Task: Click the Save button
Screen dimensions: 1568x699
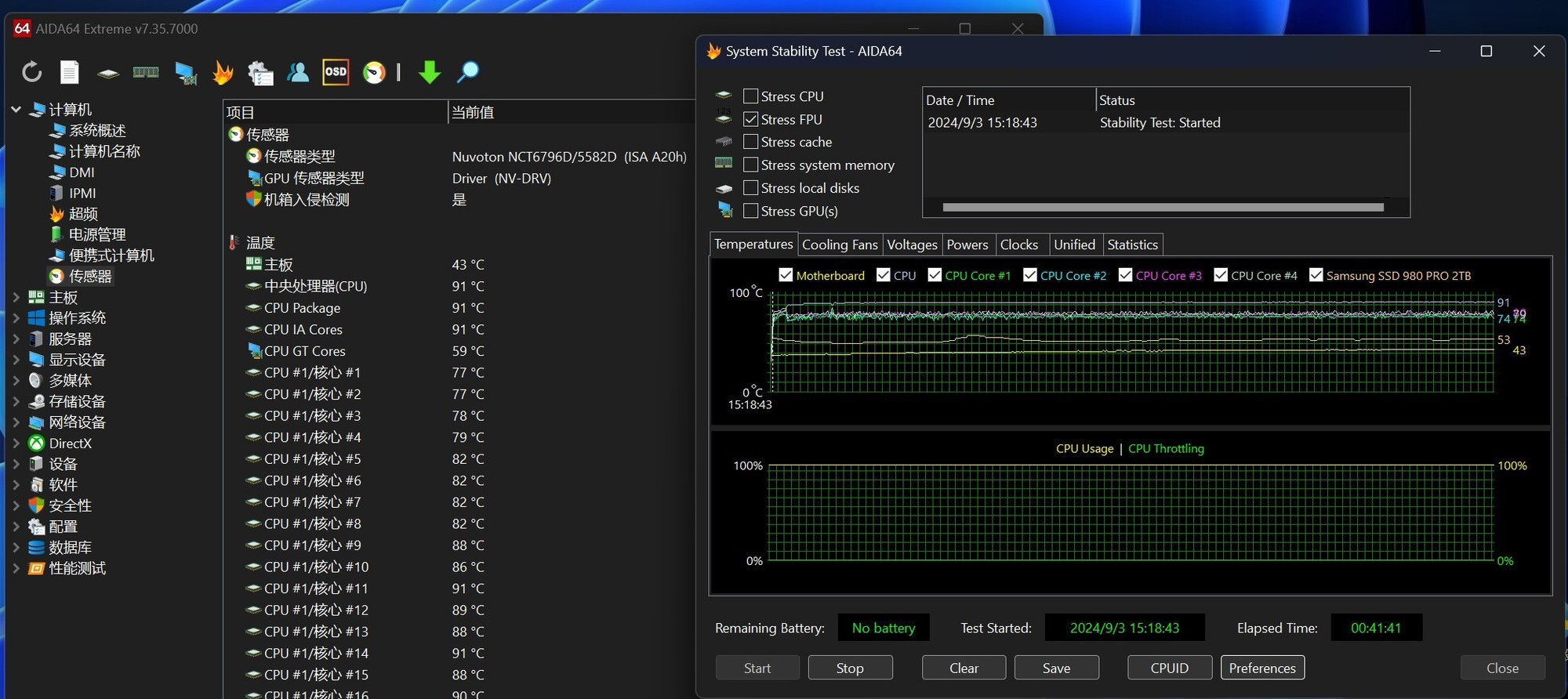Action: (x=1056, y=668)
